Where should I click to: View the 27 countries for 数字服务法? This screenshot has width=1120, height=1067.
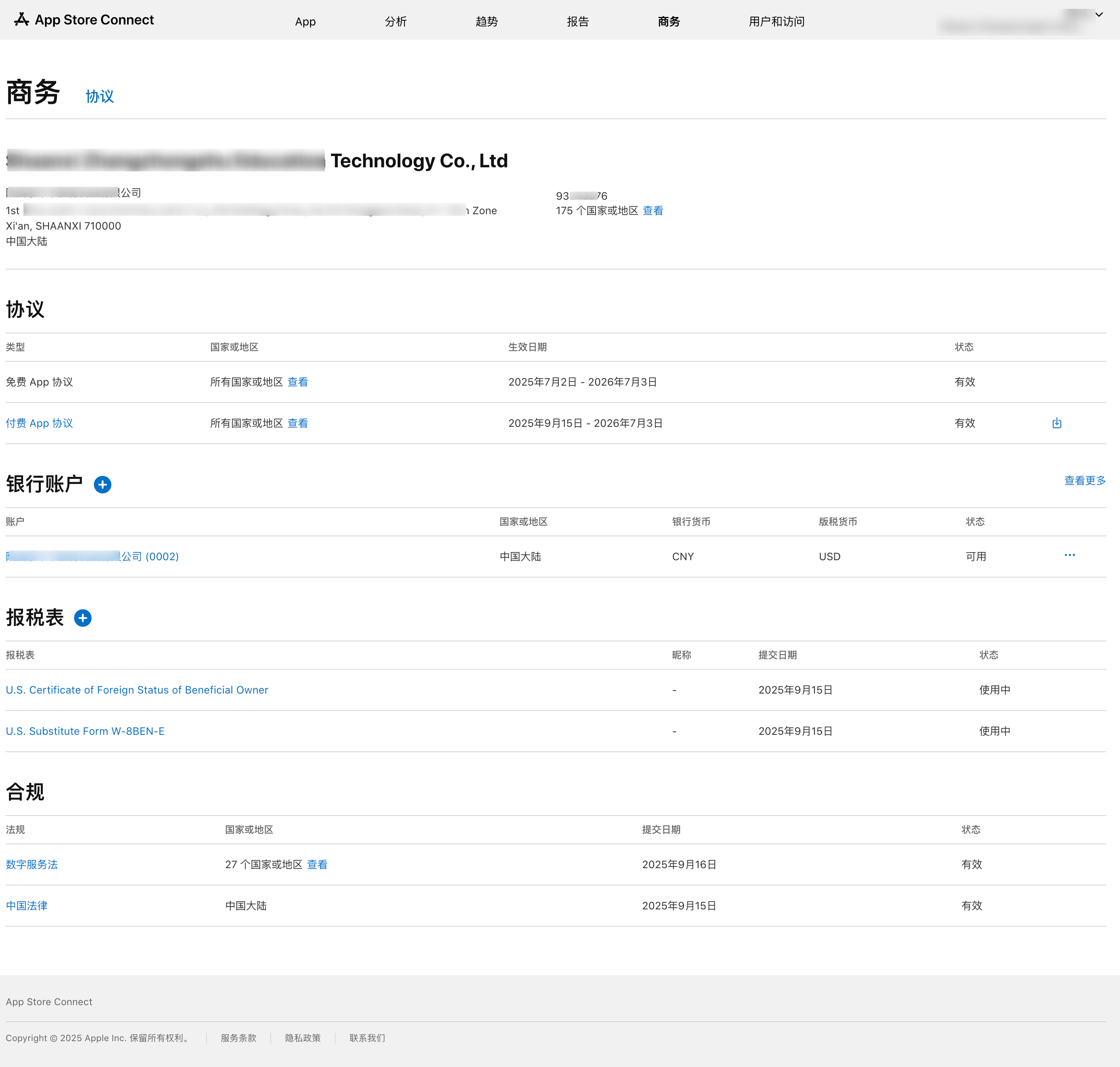click(317, 865)
